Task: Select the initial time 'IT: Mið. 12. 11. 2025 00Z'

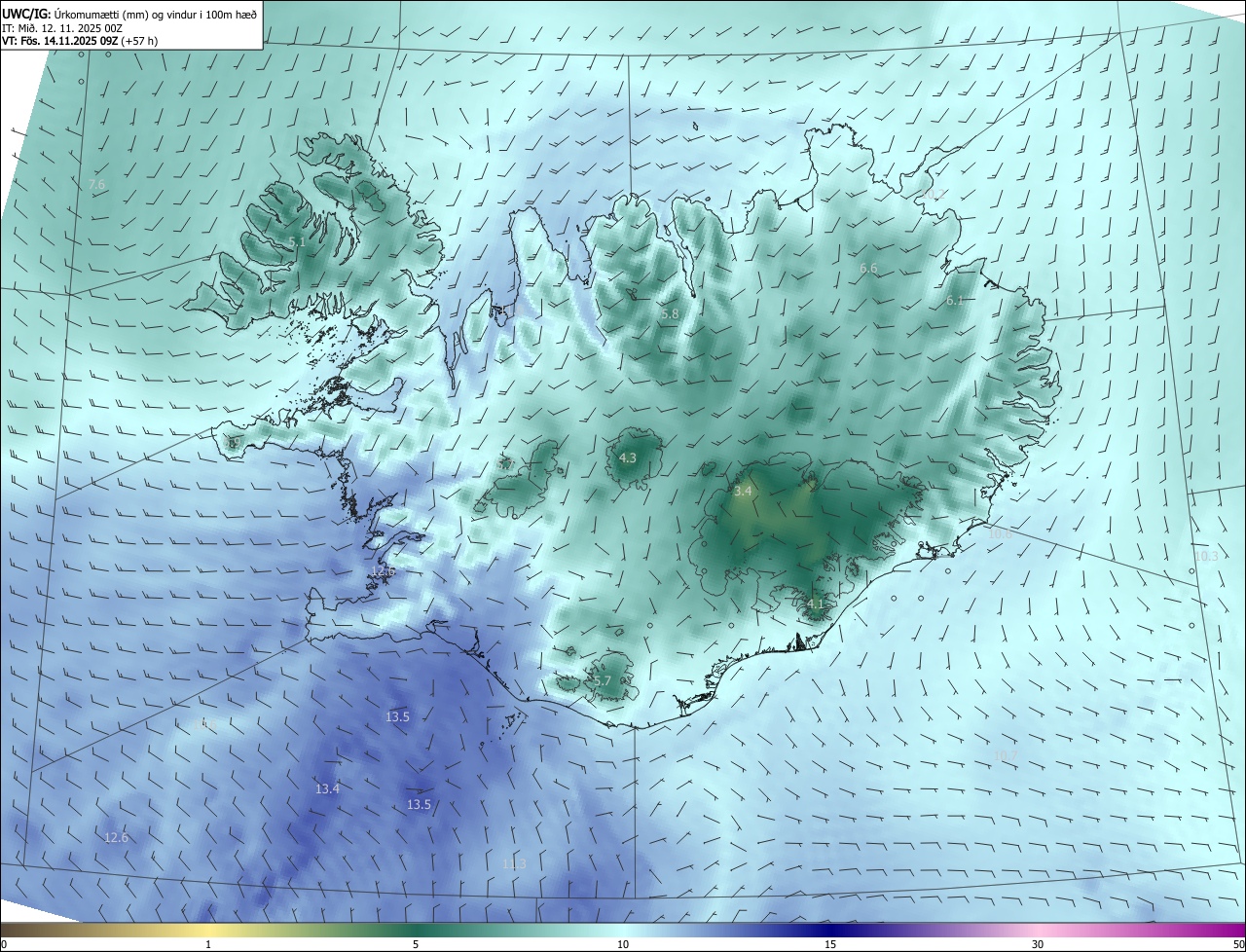Action: coord(61,28)
